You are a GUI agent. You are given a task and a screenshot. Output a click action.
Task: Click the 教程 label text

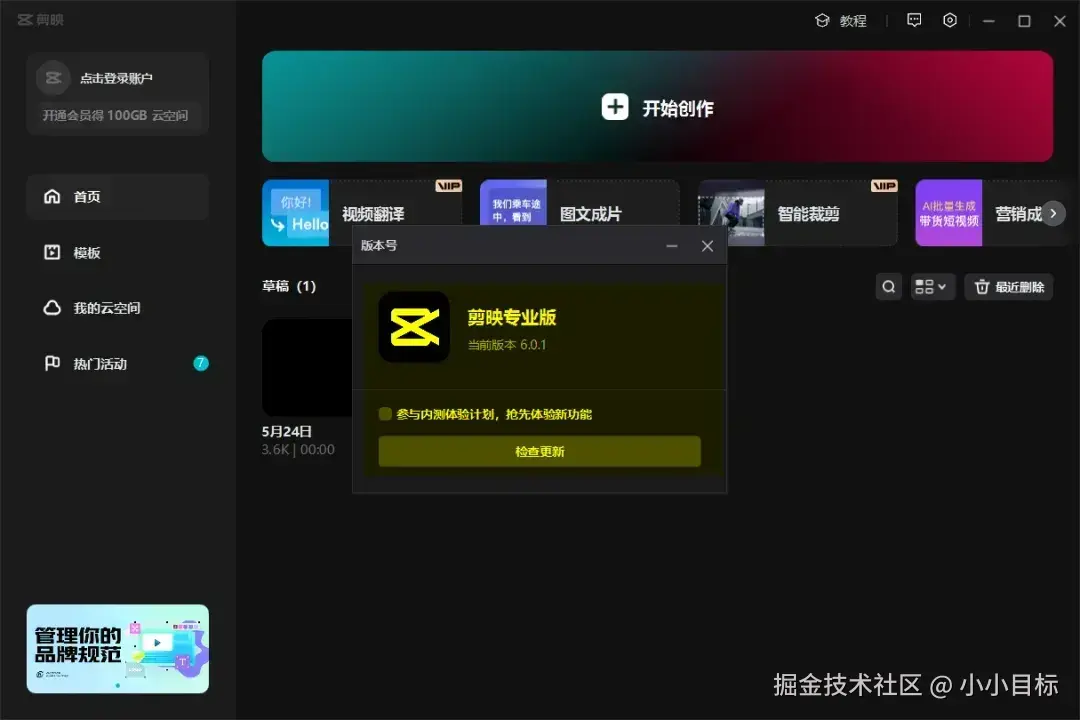click(853, 21)
